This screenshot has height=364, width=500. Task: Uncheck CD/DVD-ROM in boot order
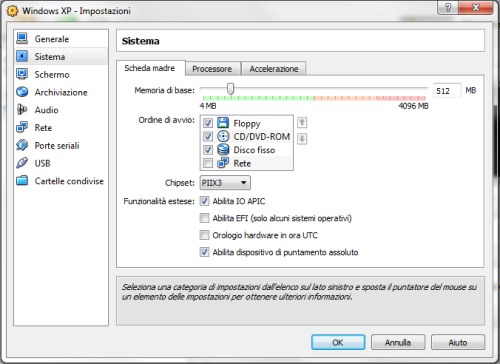coord(208,136)
